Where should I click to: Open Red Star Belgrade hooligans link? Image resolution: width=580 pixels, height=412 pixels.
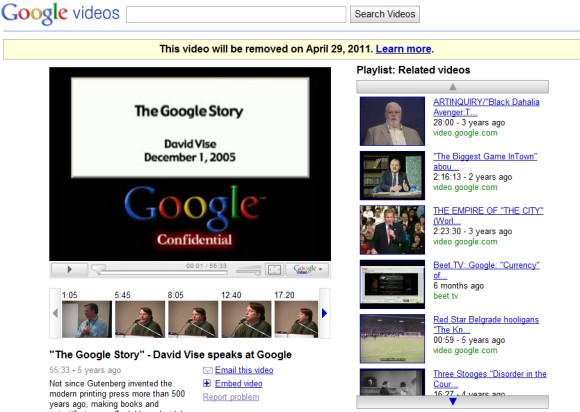pyautogui.click(x=486, y=324)
